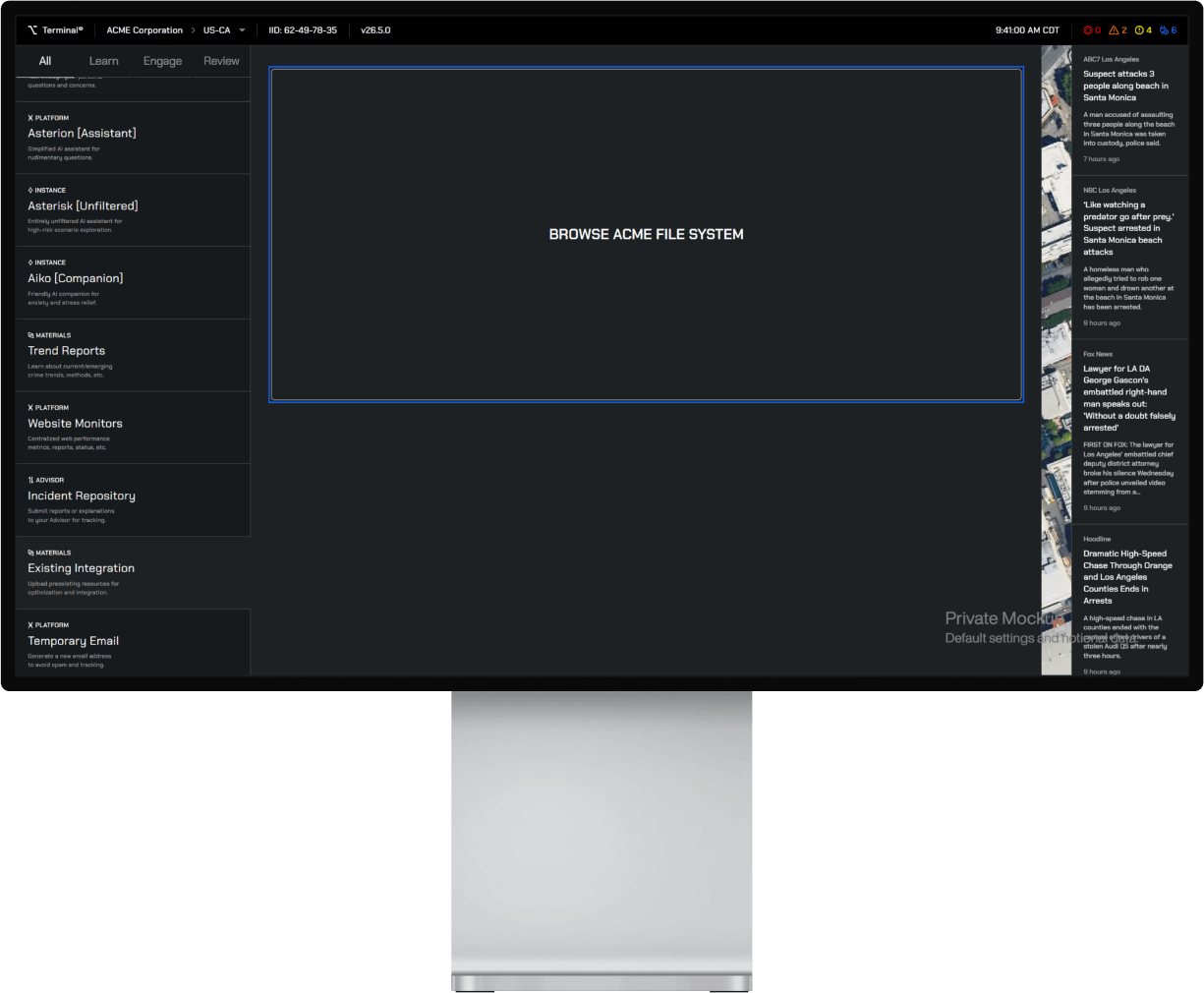
Task: Click the Terminal logo icon
Action: [x=32, y=30]
